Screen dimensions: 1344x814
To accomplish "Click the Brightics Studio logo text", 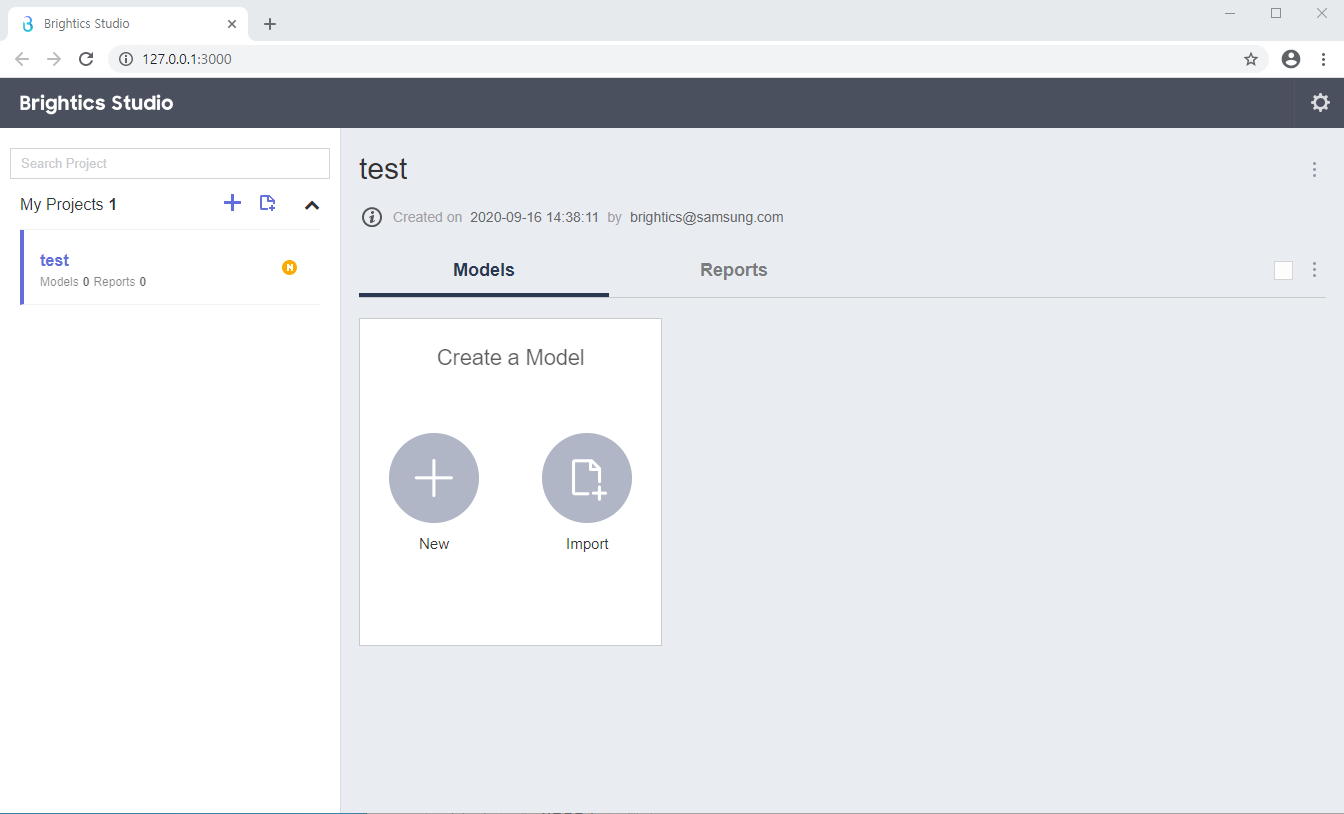I will coord(96,103).
